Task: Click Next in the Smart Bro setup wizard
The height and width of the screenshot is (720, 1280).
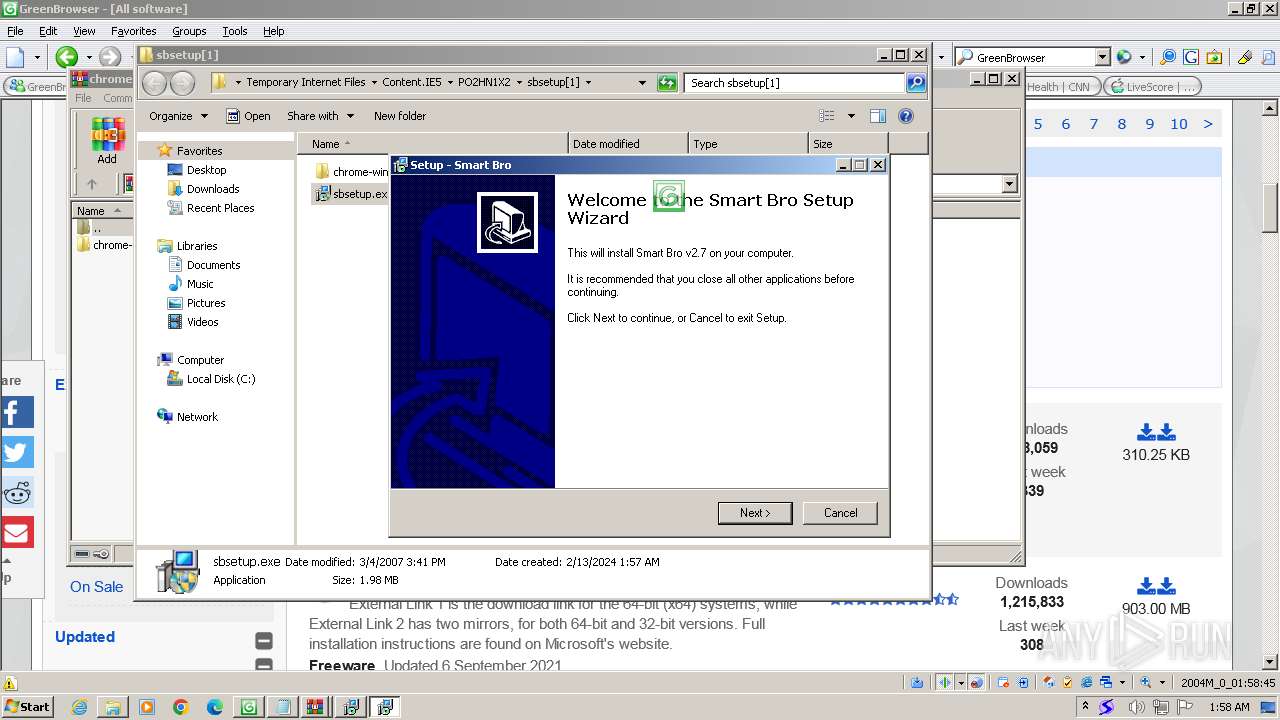Action: pos(755,513)
